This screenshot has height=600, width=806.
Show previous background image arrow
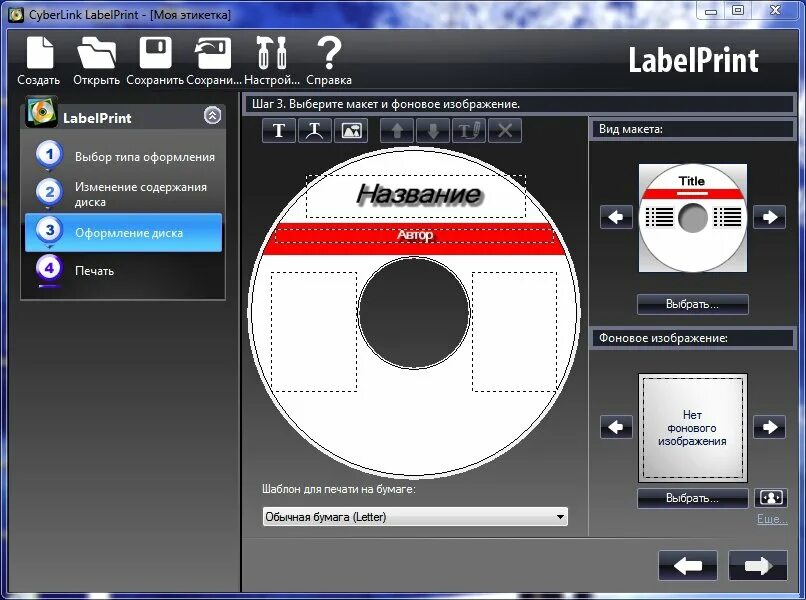[x=616, y=427]
